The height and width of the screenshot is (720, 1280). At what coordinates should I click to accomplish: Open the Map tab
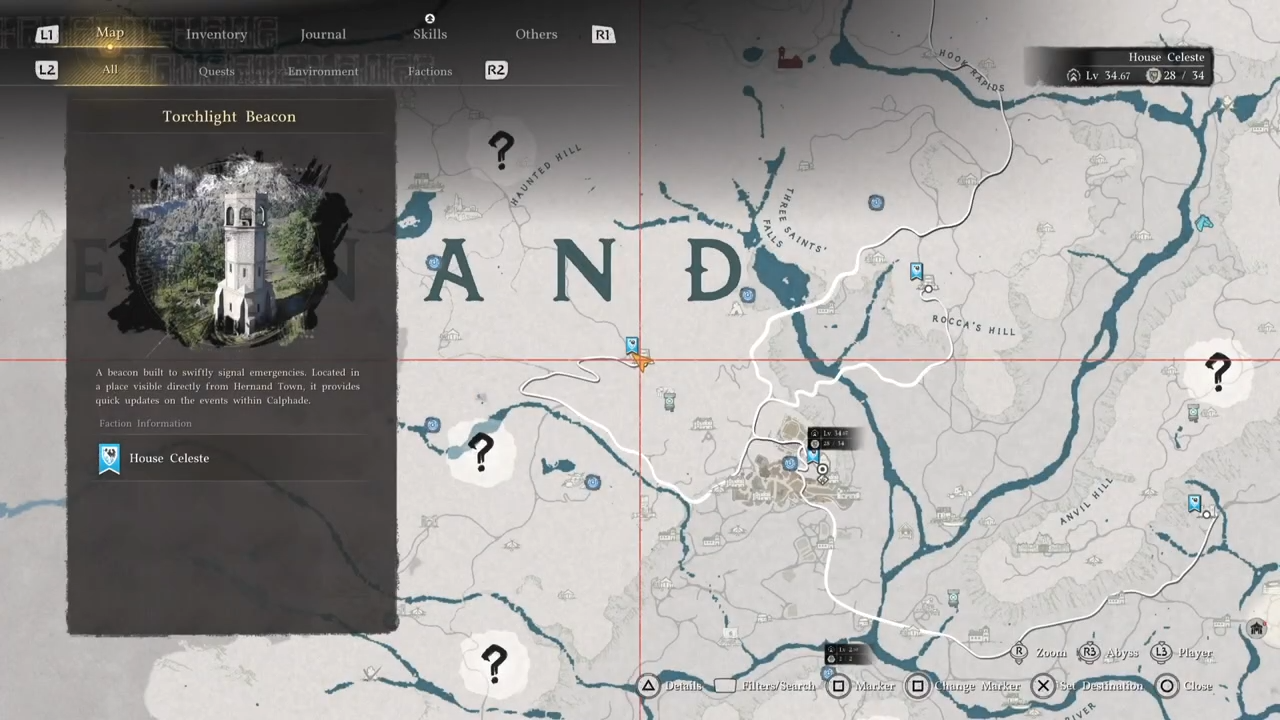[x=110, y=33]
